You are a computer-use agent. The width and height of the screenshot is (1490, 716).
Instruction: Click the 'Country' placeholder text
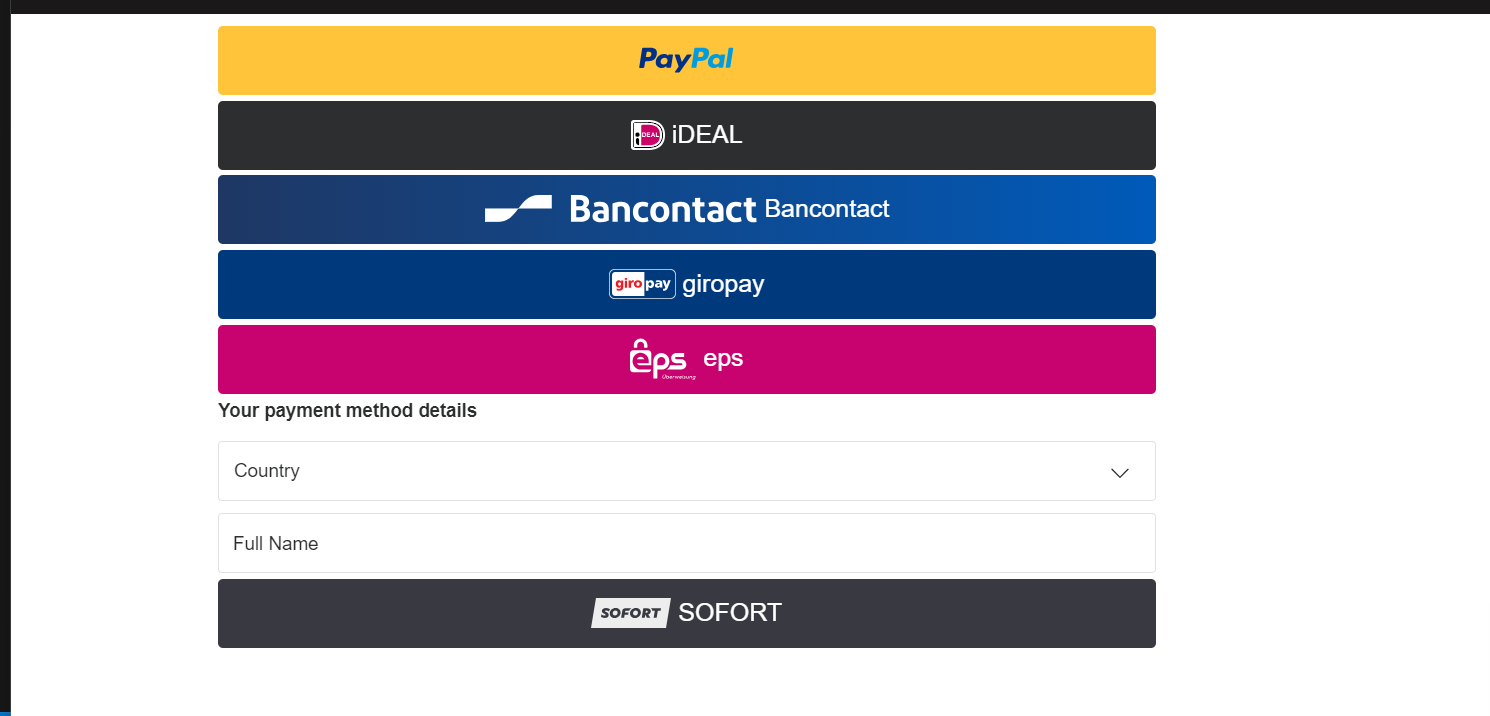(x=267, y=471)
